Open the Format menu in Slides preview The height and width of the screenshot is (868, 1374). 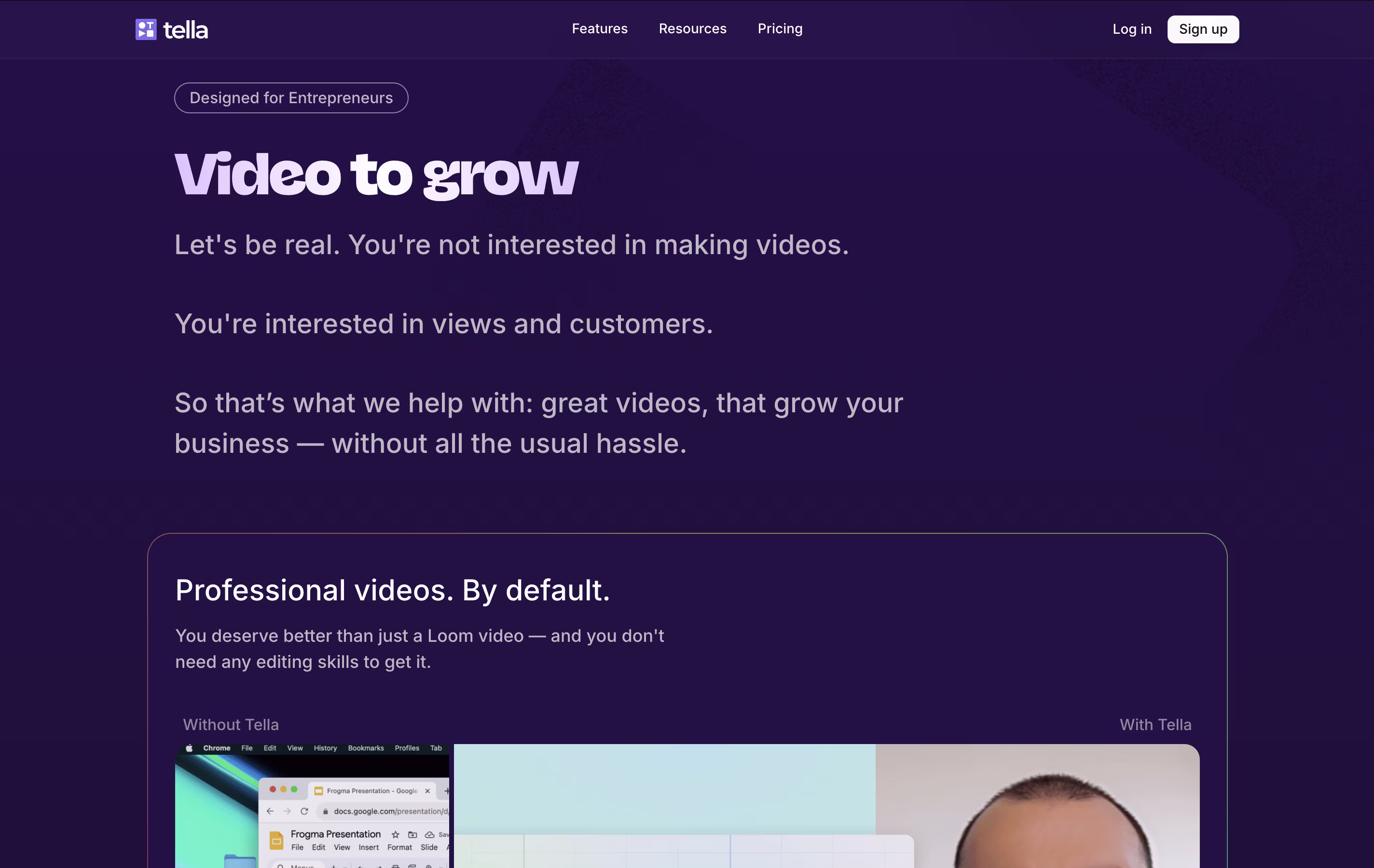(x=399, y=847)
